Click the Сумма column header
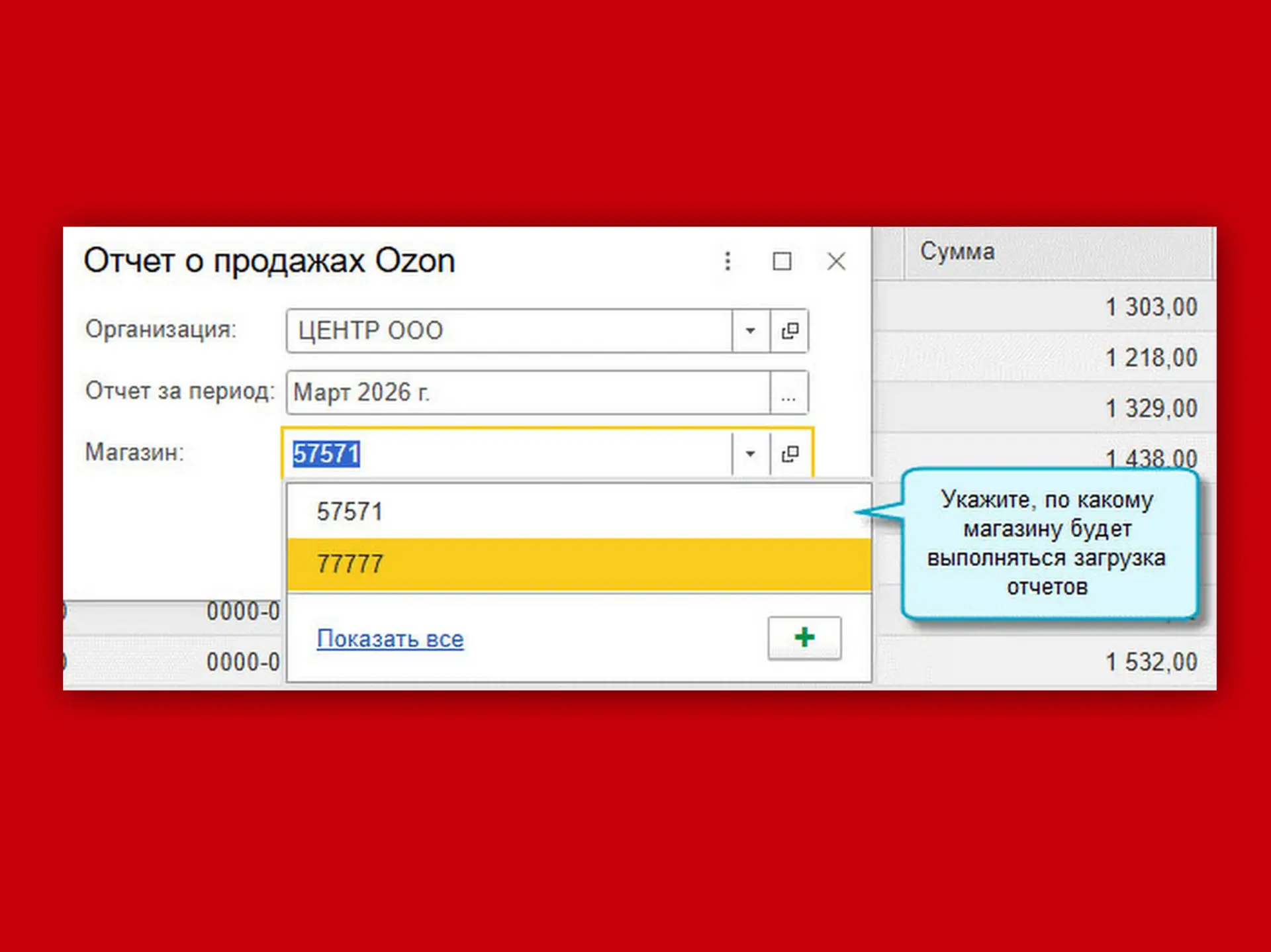Screen dimensions: 1271x952 coord(1058,252)
